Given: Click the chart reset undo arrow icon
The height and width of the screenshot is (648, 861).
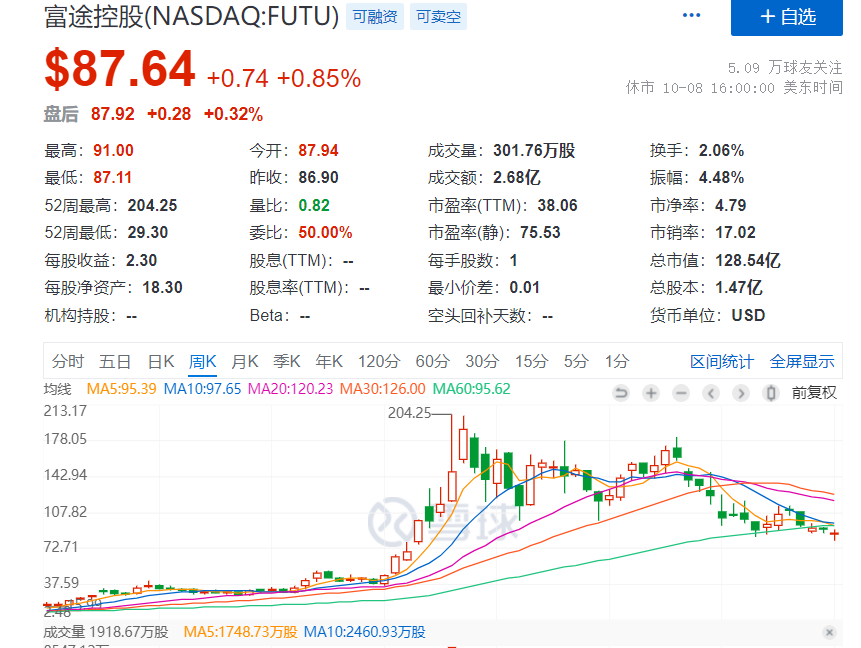Looking at the screenshot, I should click(621, 393).
